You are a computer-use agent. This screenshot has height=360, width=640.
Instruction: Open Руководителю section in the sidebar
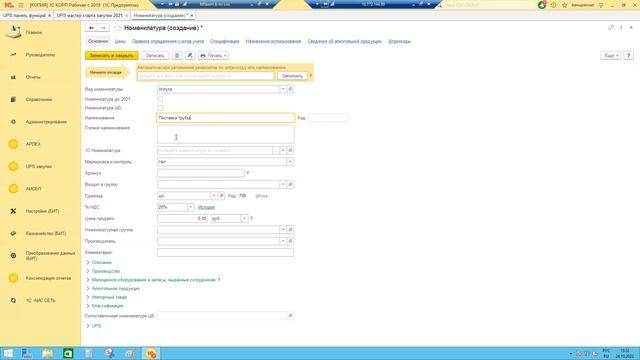40,55
